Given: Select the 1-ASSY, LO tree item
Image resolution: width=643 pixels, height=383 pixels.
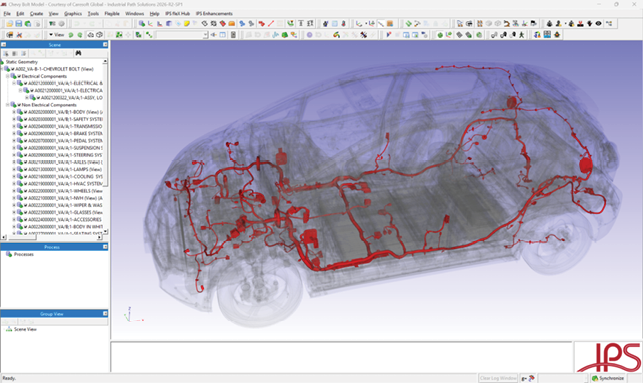Looking at the screenshot, I should click(71, 98).
